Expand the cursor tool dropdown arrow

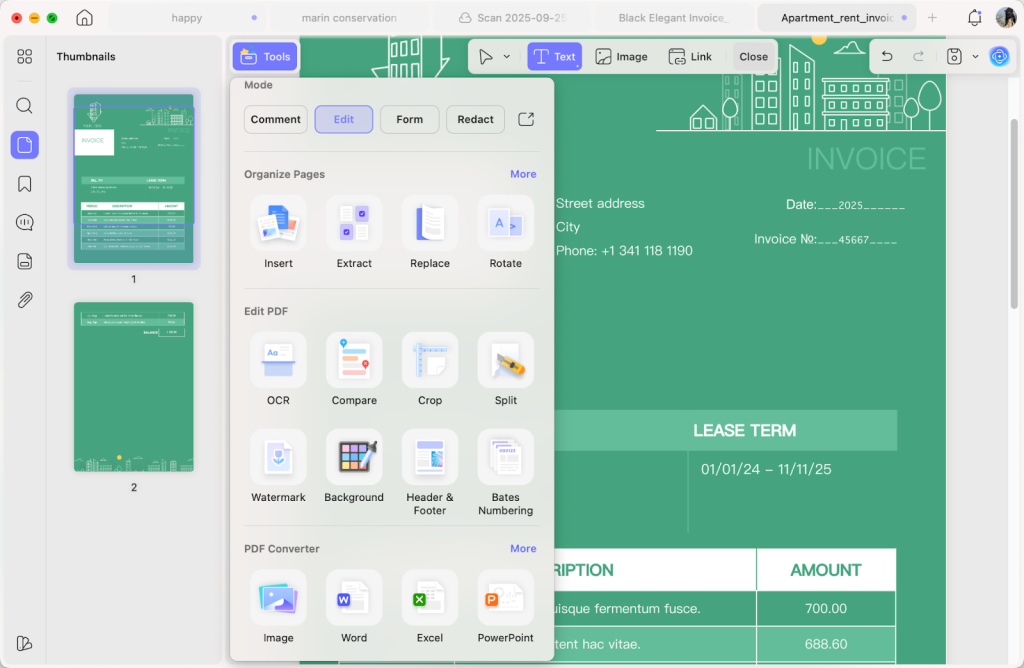click(507, 57)
